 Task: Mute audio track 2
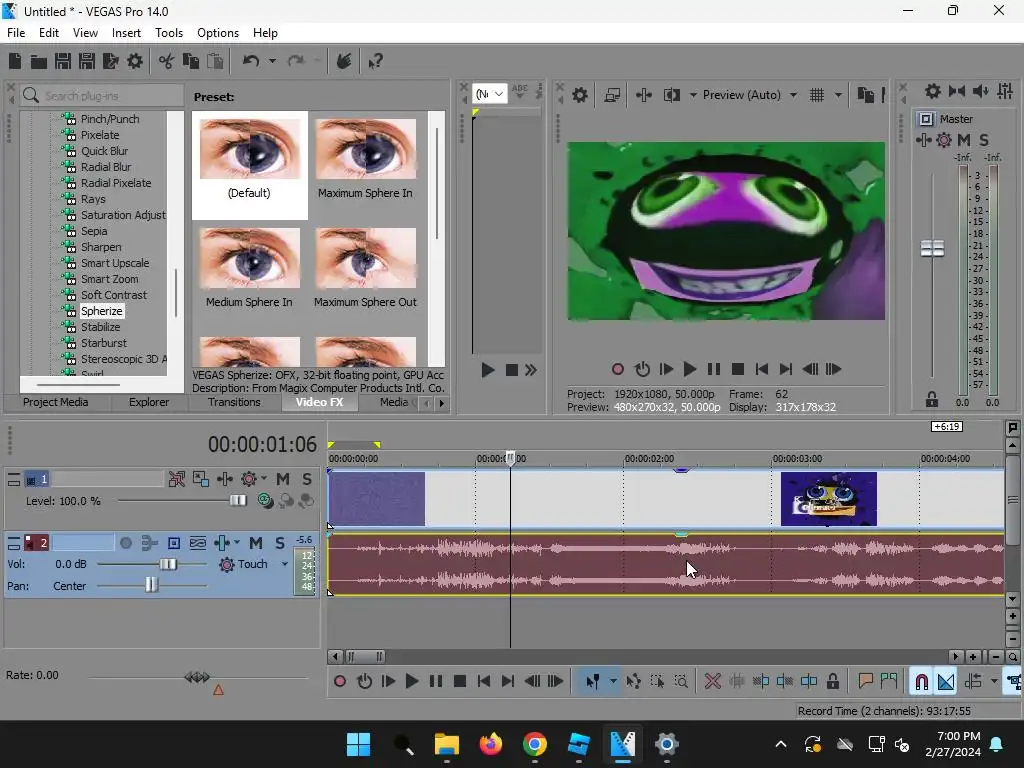click(256, 543)
